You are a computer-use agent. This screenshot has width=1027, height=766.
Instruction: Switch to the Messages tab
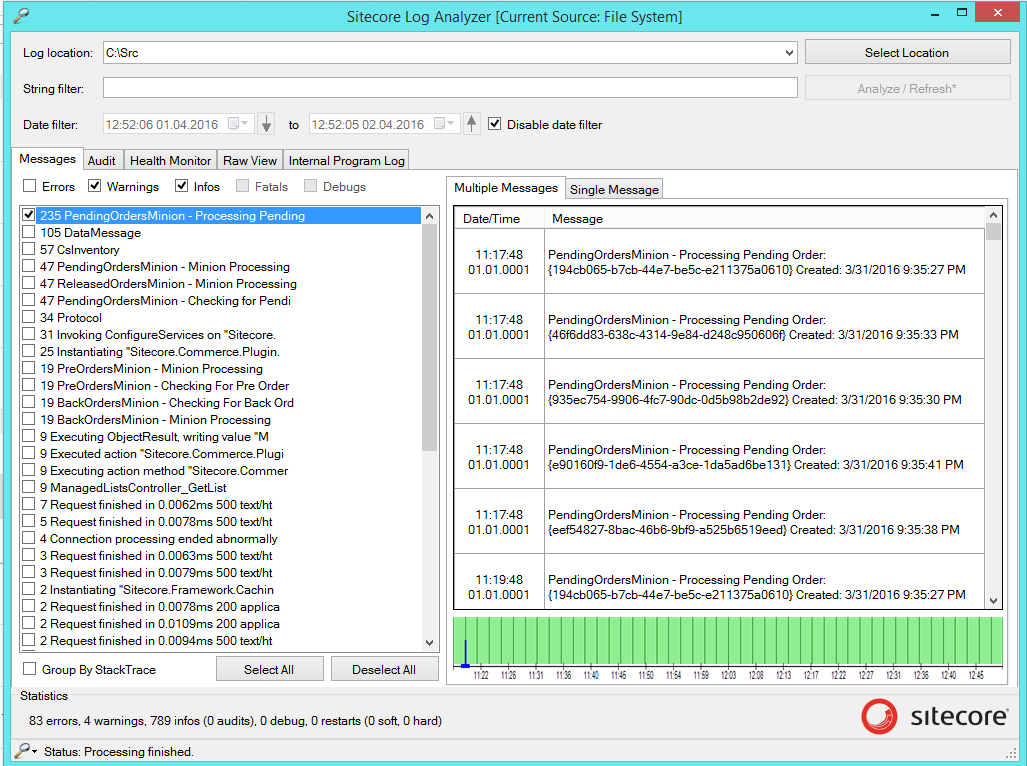coord(47,158)
